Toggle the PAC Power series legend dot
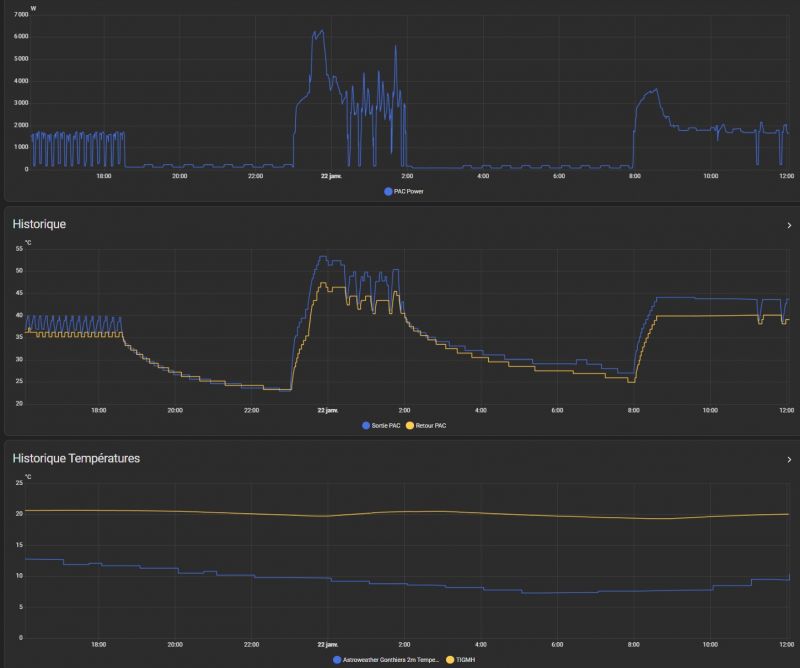 click(388, 191)
